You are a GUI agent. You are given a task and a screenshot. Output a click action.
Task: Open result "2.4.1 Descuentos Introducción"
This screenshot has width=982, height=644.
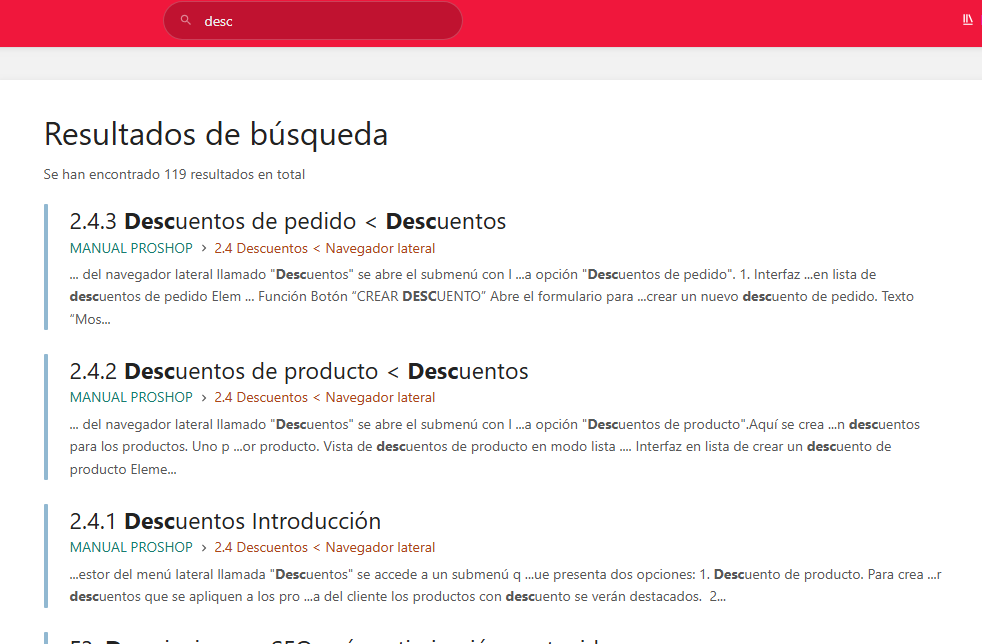tap(225, 521)
